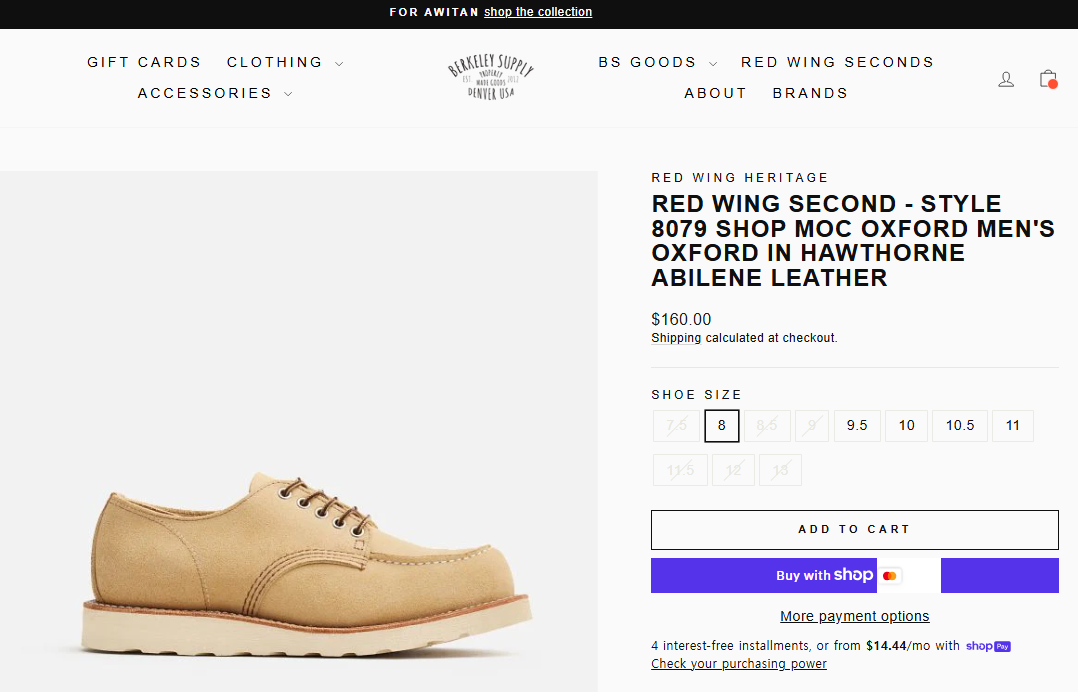Screen dimensions: 1078x692
Task: Pick shoe size 11
Action: [1013, 426]
